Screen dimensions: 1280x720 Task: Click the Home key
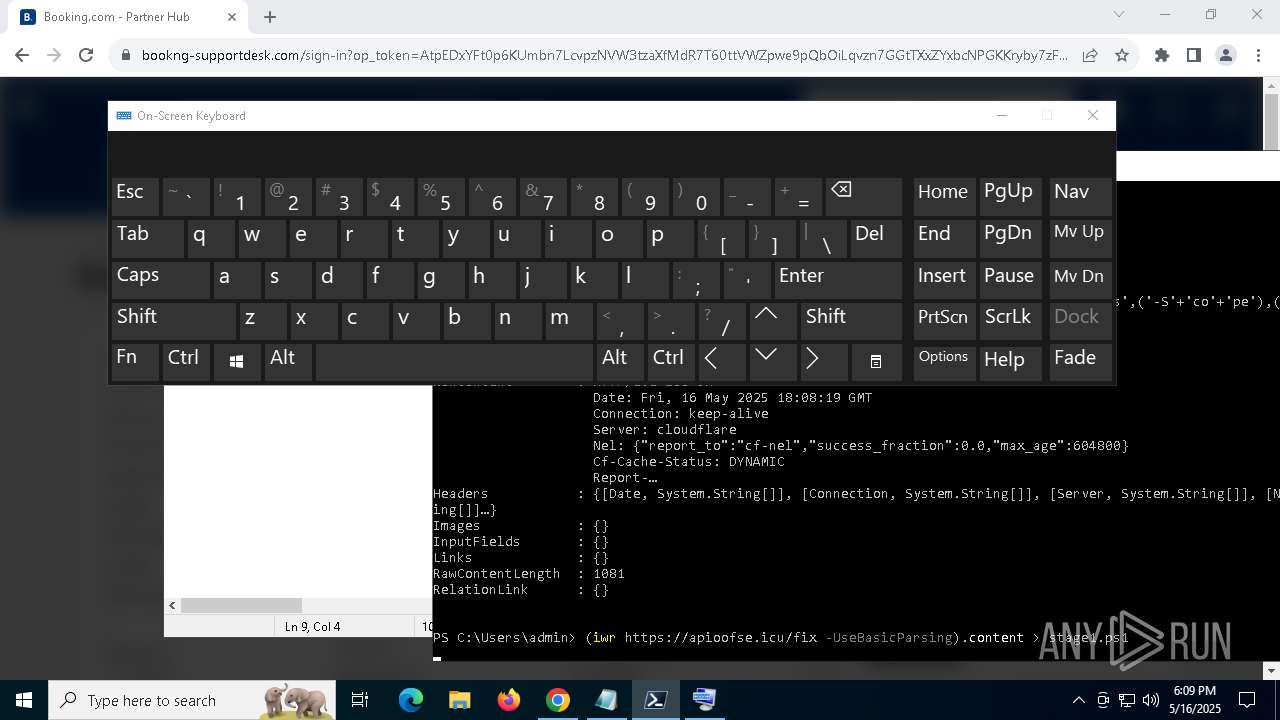[x=944, y=196]
